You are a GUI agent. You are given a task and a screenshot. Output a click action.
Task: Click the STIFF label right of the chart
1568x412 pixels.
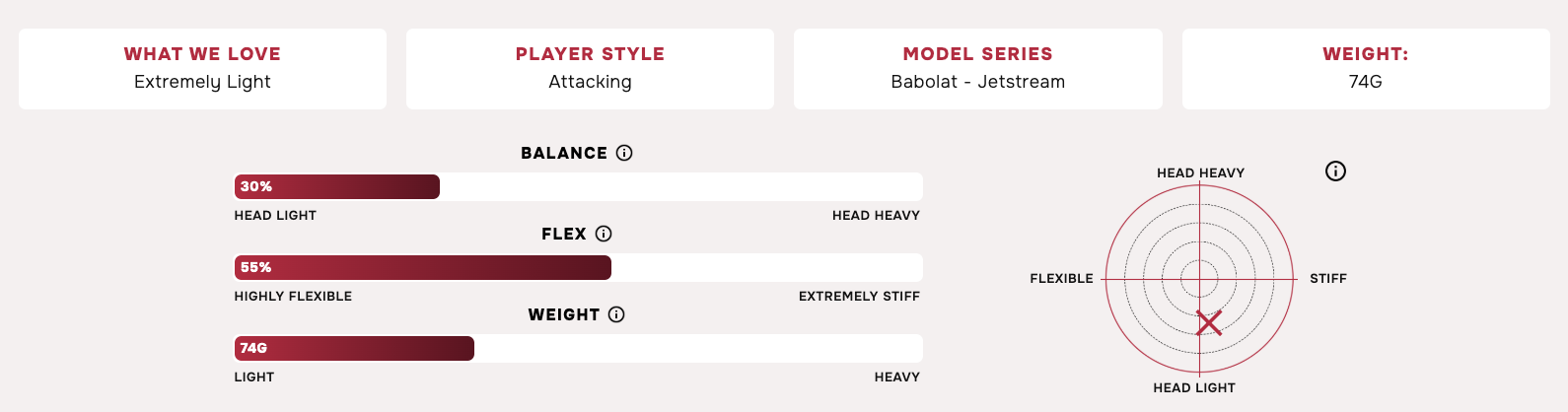click(1328, 279)
